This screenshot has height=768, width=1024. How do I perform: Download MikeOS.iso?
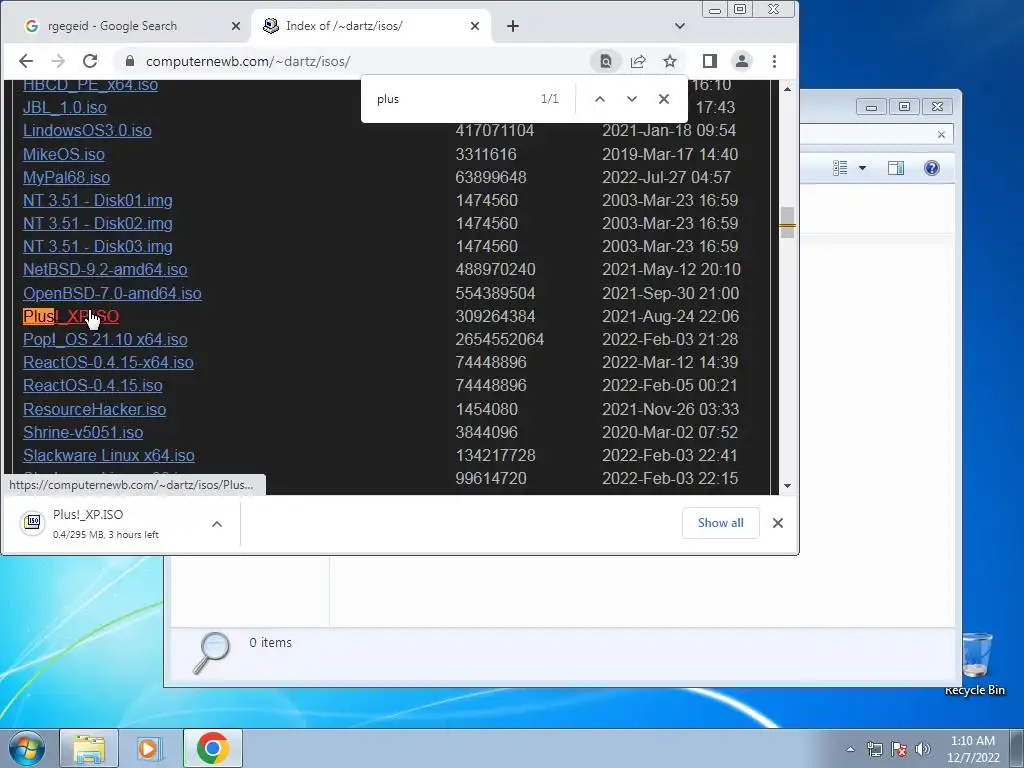[x=64, y=154]
